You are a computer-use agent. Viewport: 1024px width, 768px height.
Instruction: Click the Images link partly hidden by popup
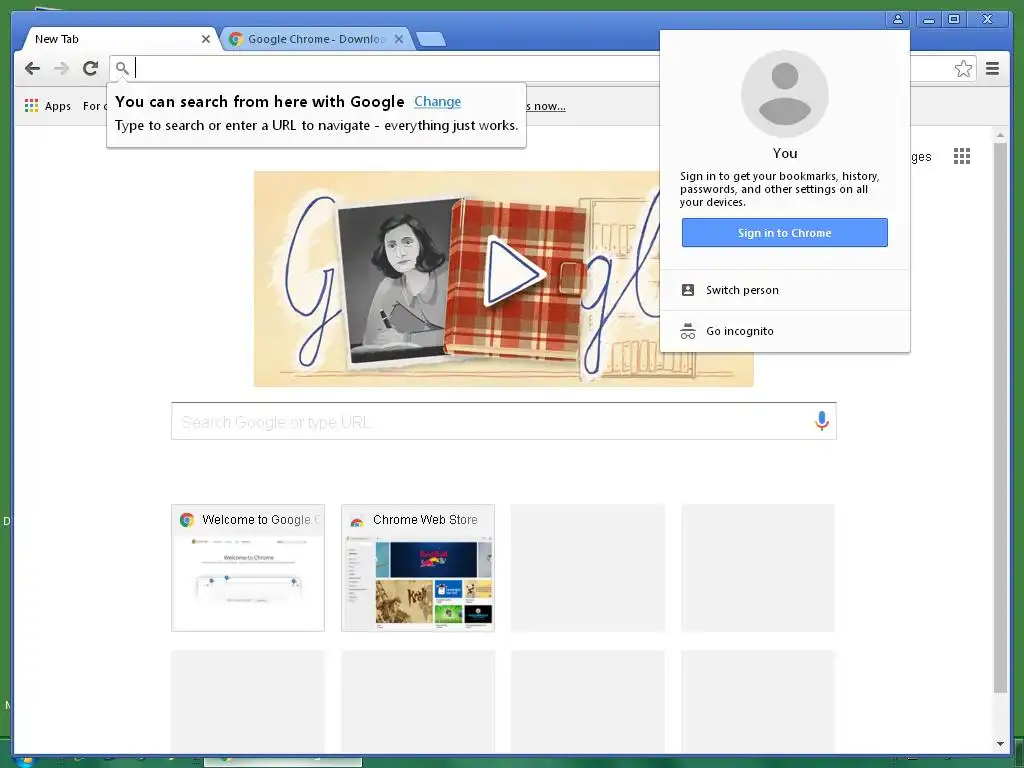click(x=921, y=157)
